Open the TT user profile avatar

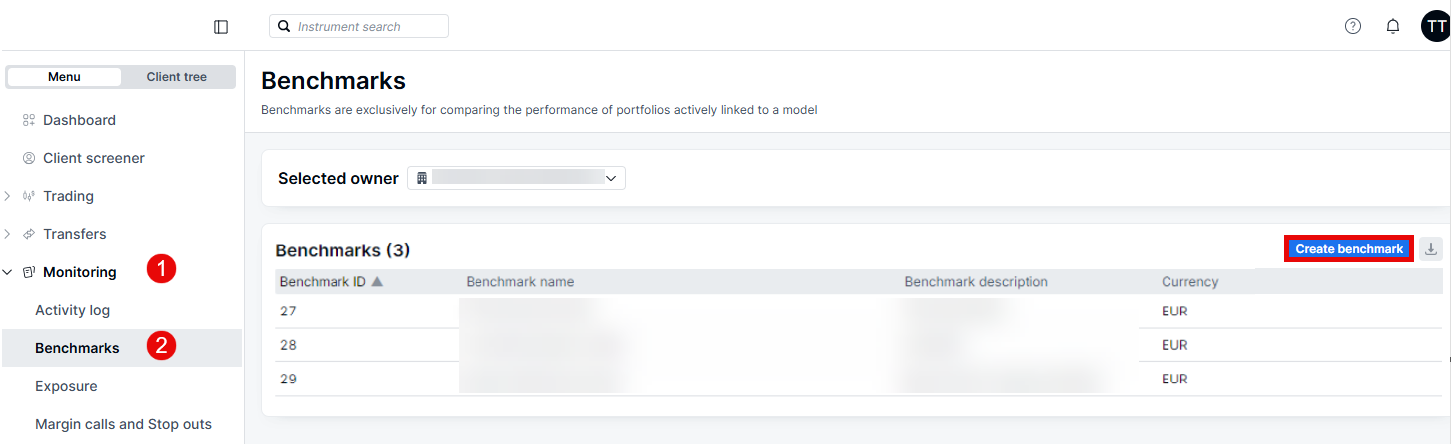[1435, 26]
